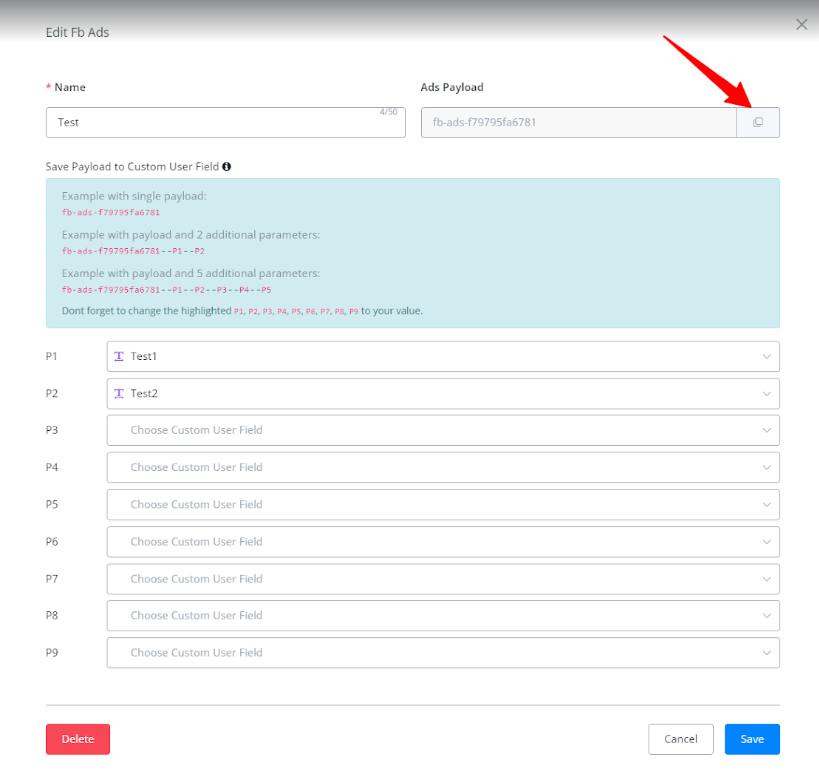
Task: Open the P3 custom user field dropdown
Action: 442,431
